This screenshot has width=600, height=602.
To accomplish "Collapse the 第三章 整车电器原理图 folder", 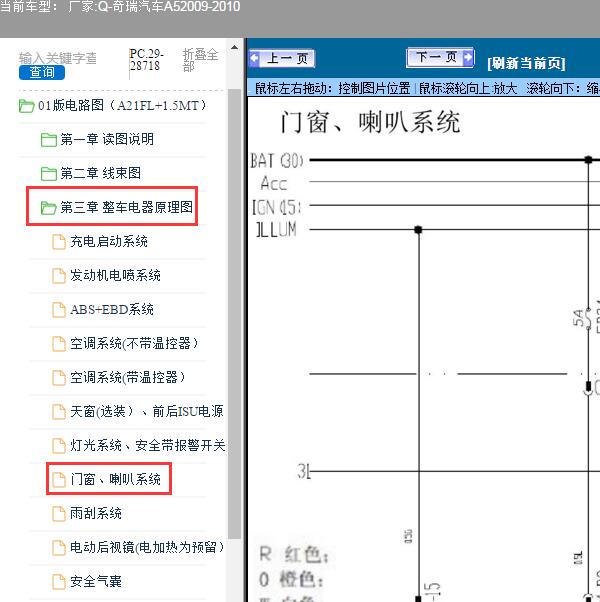I will click(126, 207).
